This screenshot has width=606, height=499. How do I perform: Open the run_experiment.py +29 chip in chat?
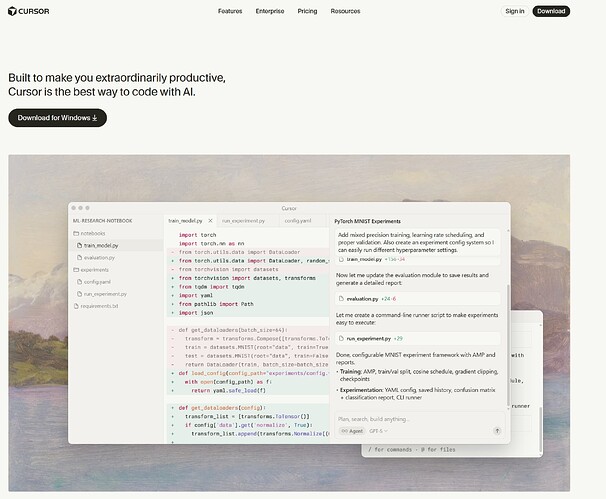(x=417, y=339)
